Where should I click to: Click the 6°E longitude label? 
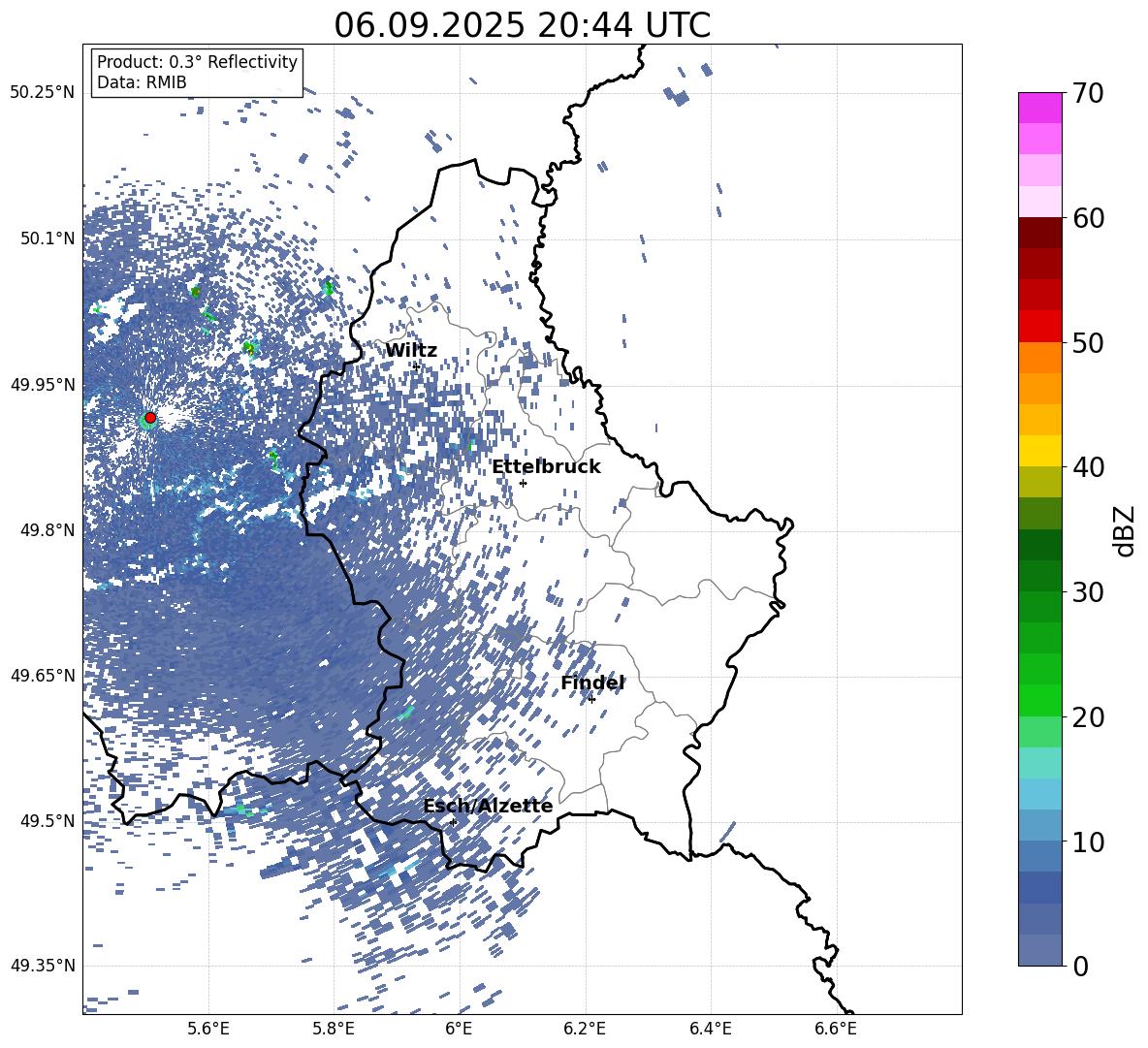tap(459, 1029)
